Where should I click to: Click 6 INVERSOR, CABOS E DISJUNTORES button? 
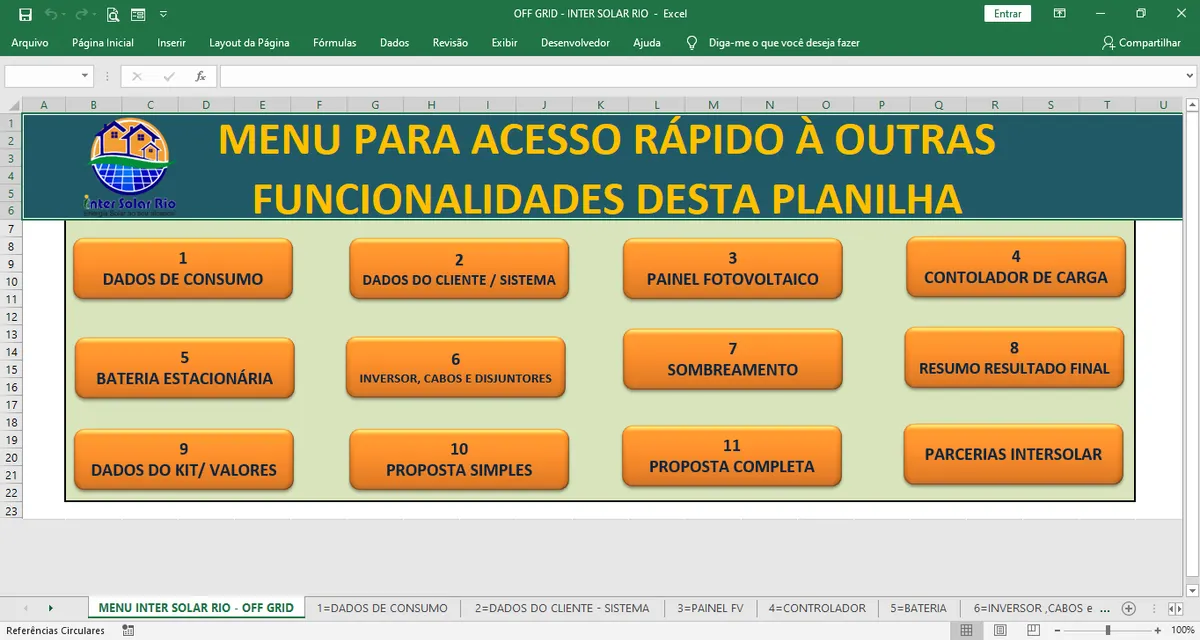[455, 368]
